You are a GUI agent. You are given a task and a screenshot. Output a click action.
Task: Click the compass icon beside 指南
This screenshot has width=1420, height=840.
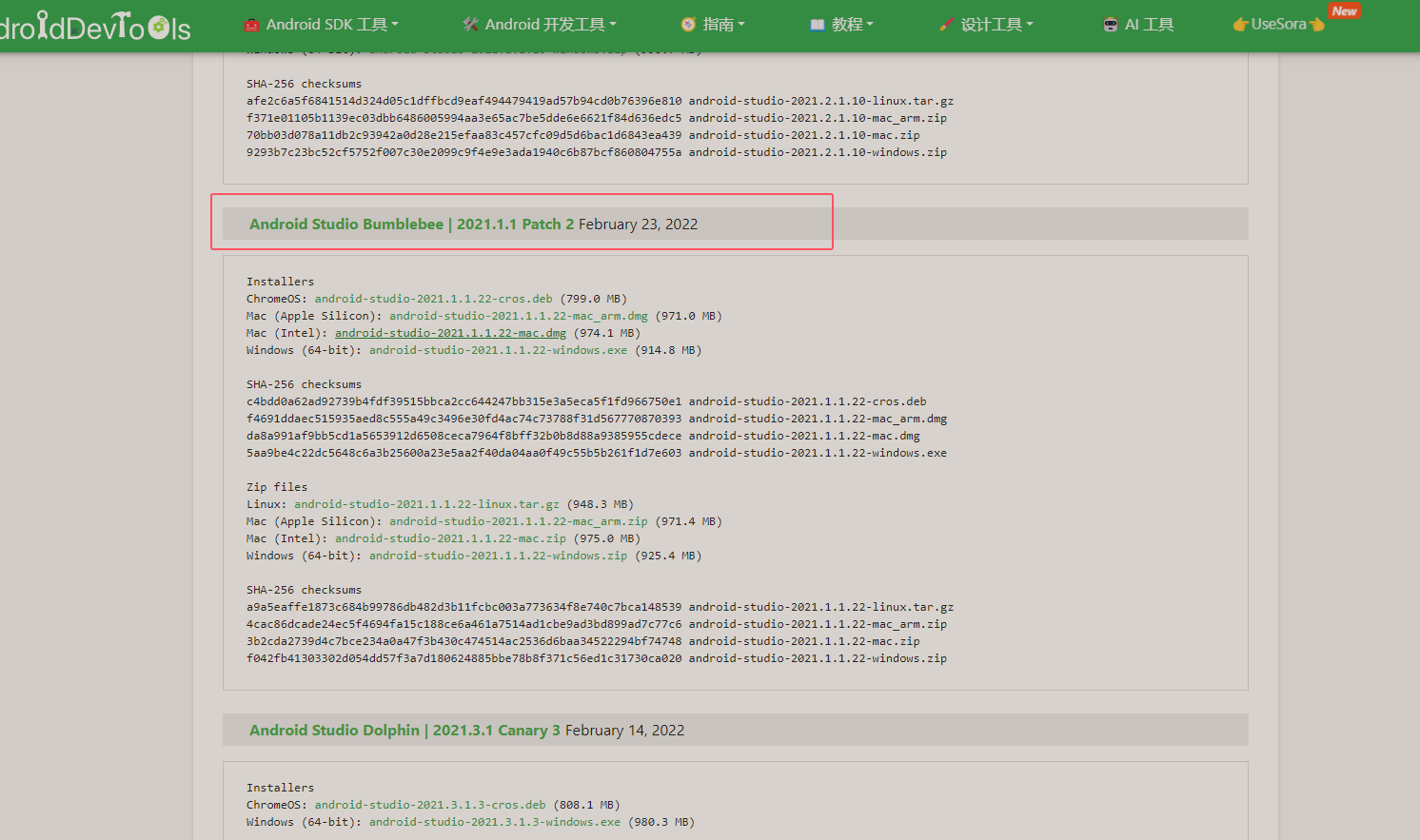pyautogui.click(x=688, y=25)
